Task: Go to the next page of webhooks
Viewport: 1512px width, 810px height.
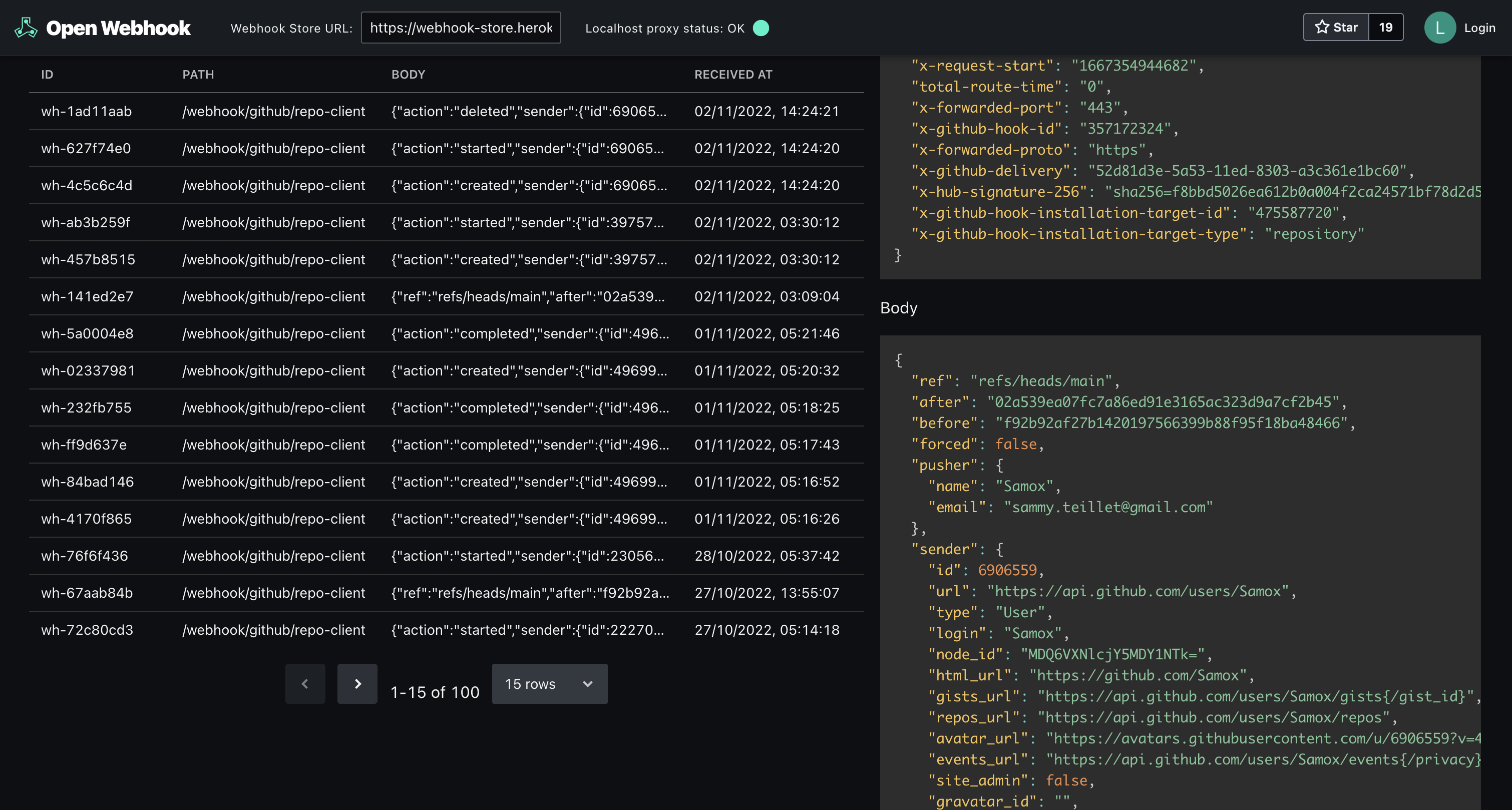Action: tap(357, 684)
